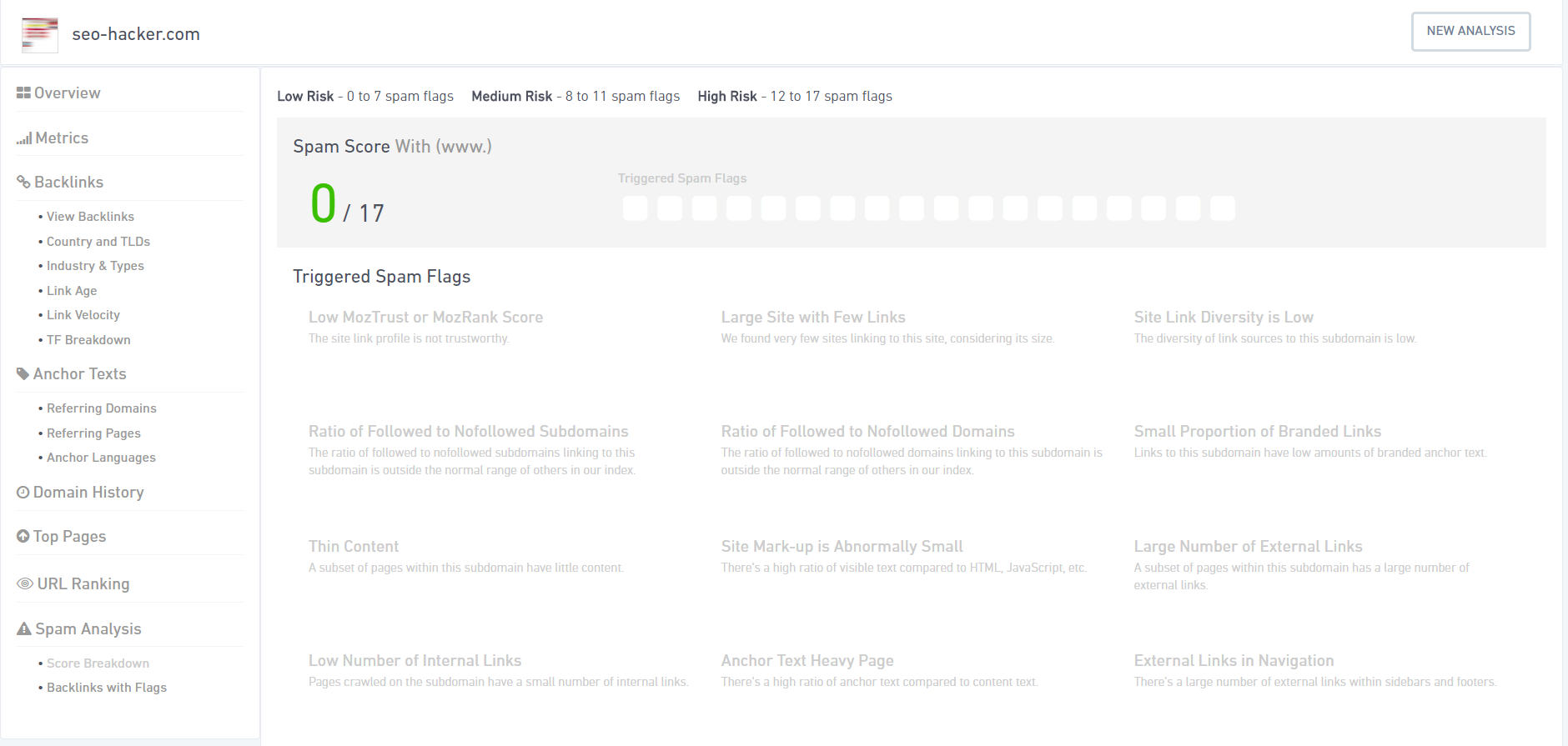Viewport: 1568px width, 746px height.
Task: Click the Anchor Texts tag icon
Action: coord(23,374)
